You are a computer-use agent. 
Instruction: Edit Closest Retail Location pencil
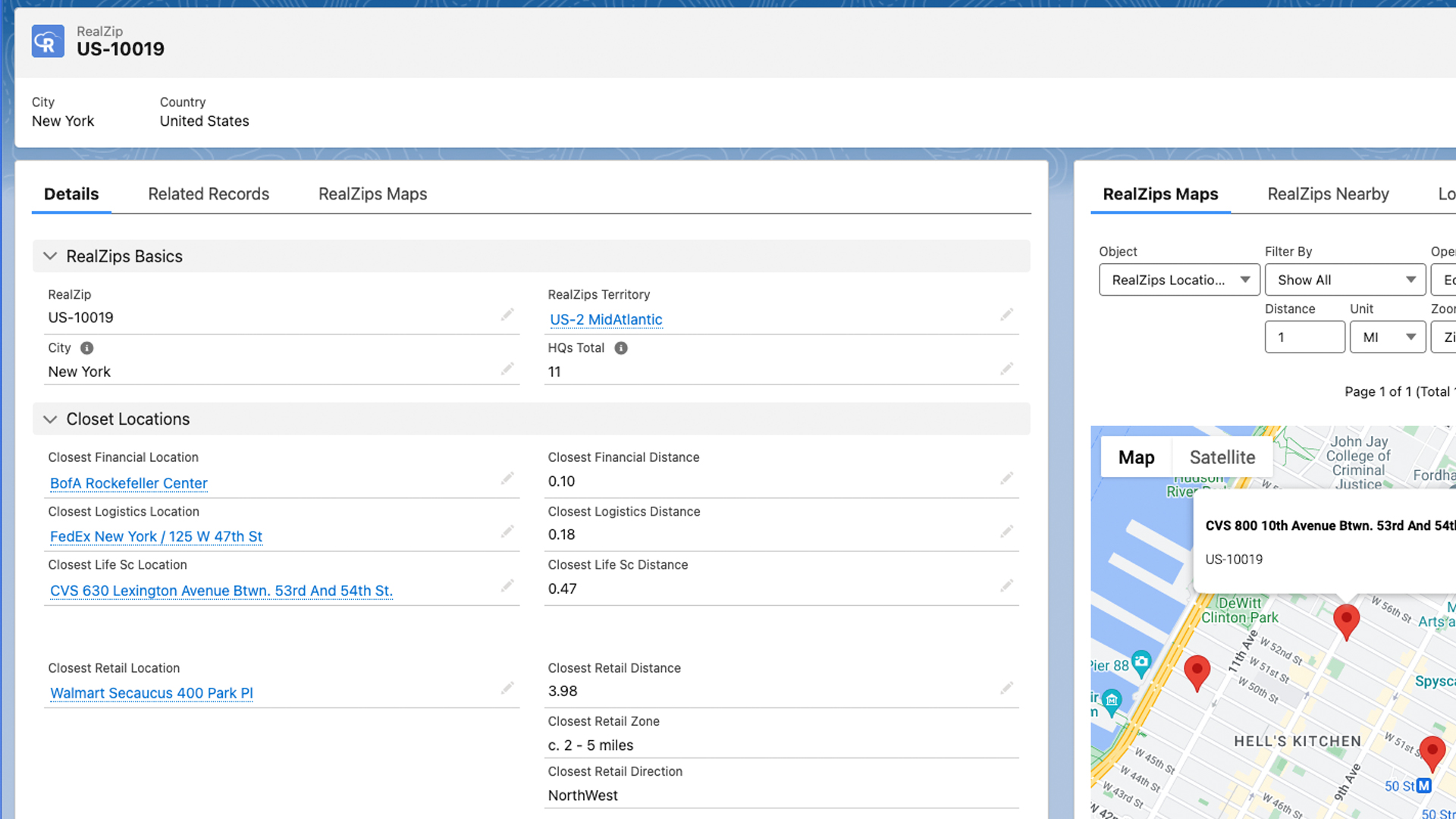[x=507, y=689]
